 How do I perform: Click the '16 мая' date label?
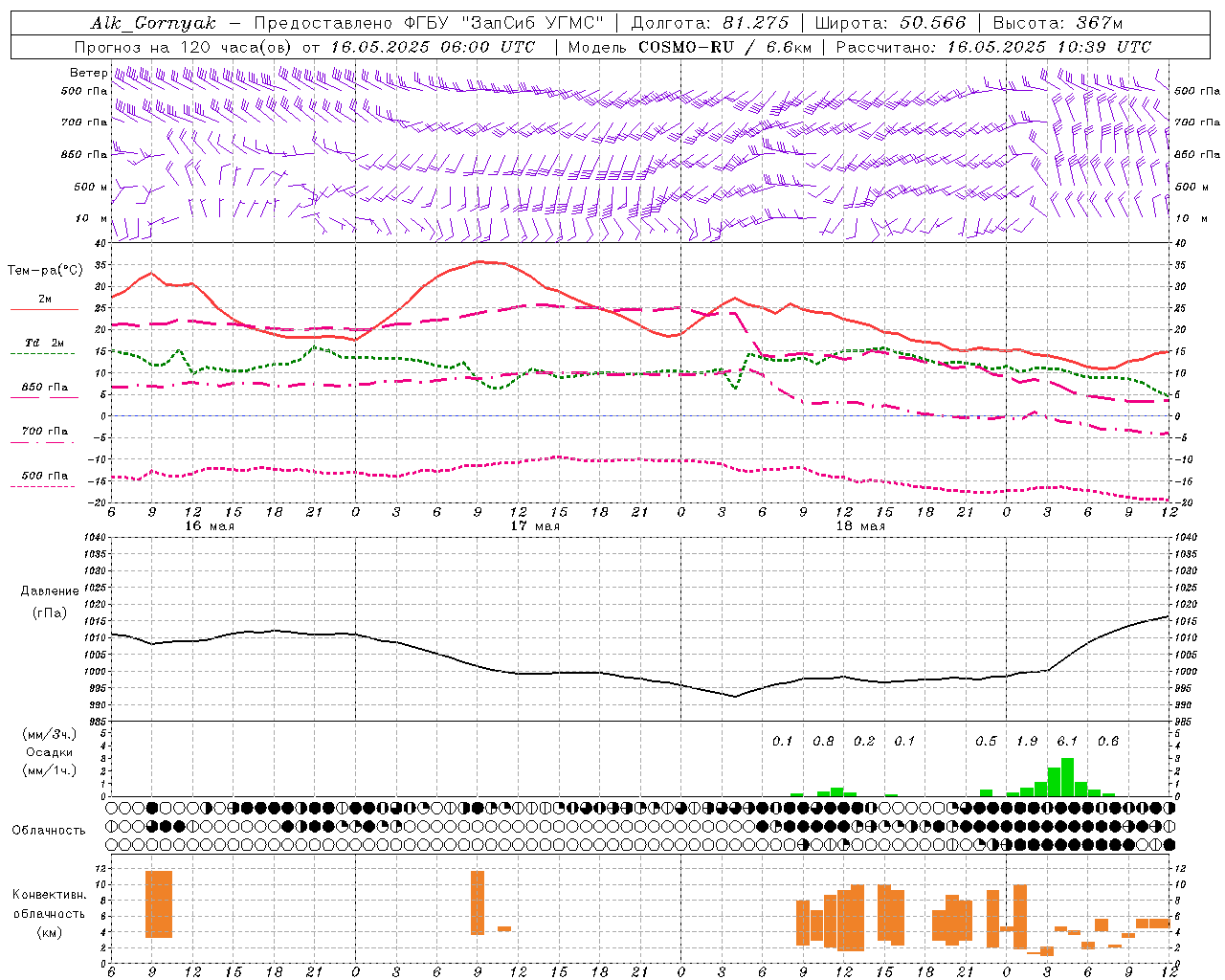click(x=210, y=526)
